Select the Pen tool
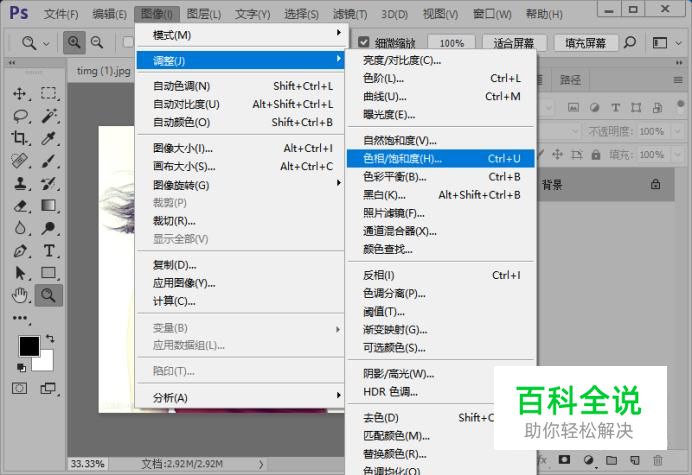692x475 pixels. (x=20, y=251)
